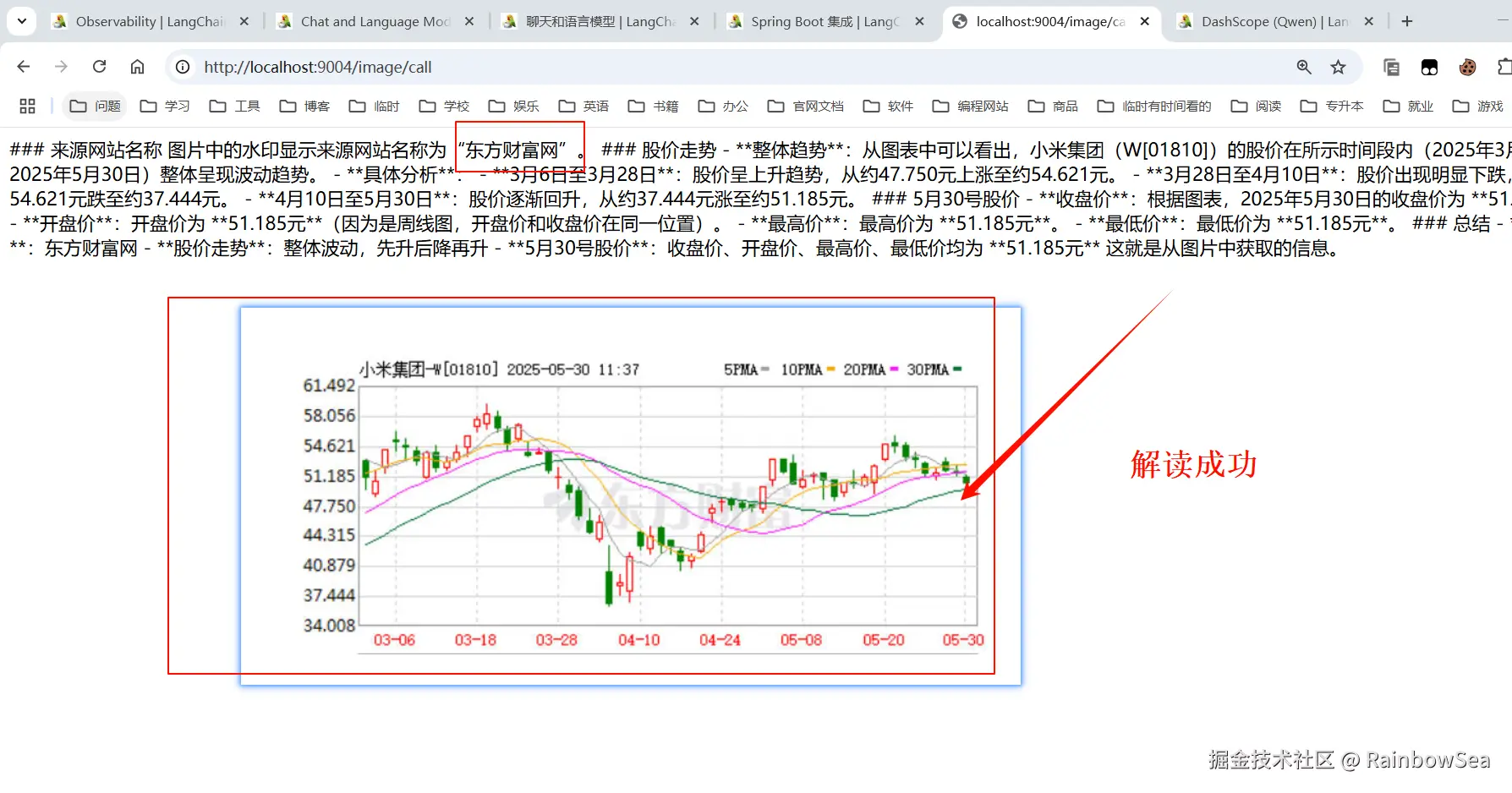Screen dimensions: 1512x793
Task: Open the 临时有时间看的 bookmark folder
Action: [1154, 106]
